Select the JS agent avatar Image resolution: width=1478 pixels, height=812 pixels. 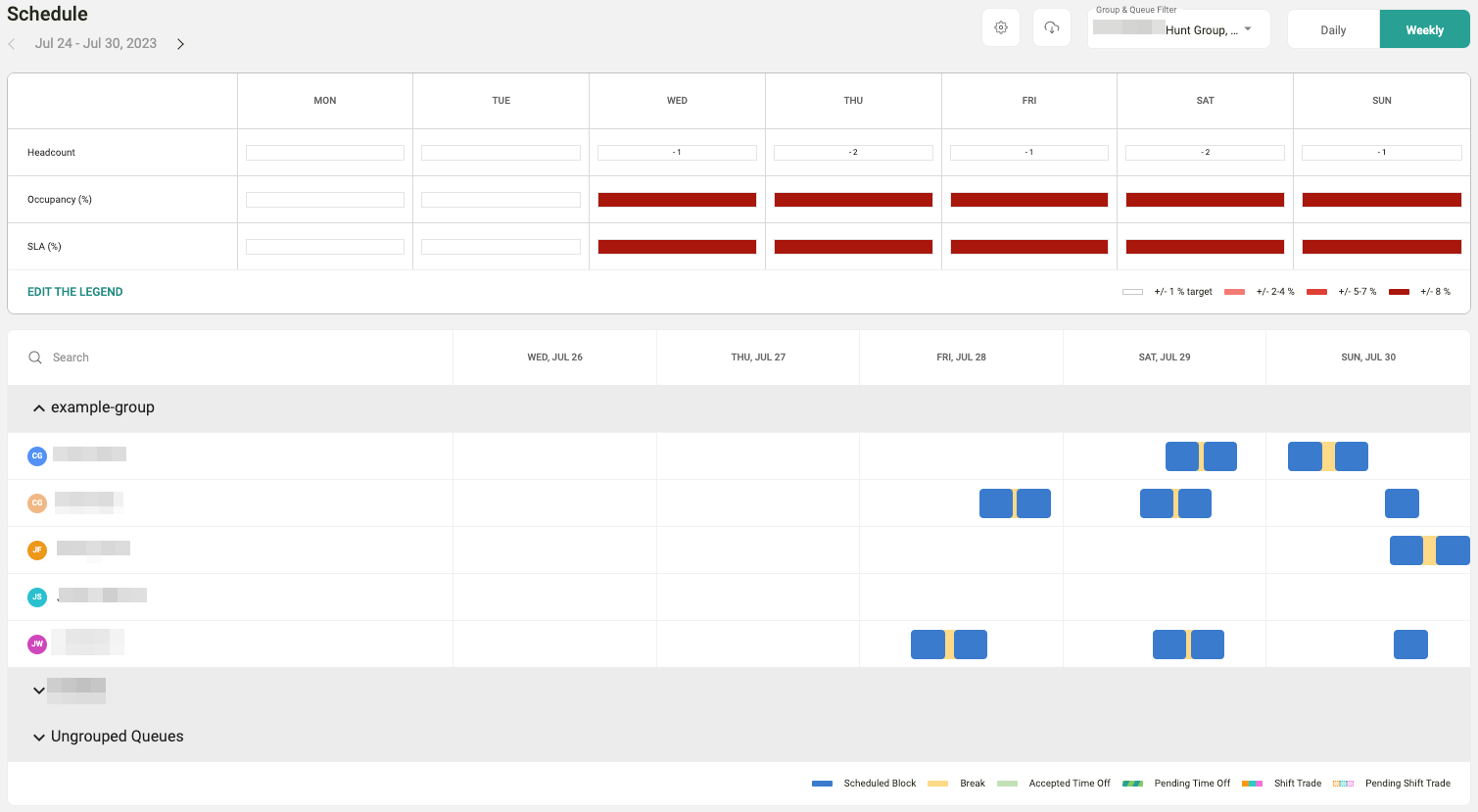pos(37,597)
